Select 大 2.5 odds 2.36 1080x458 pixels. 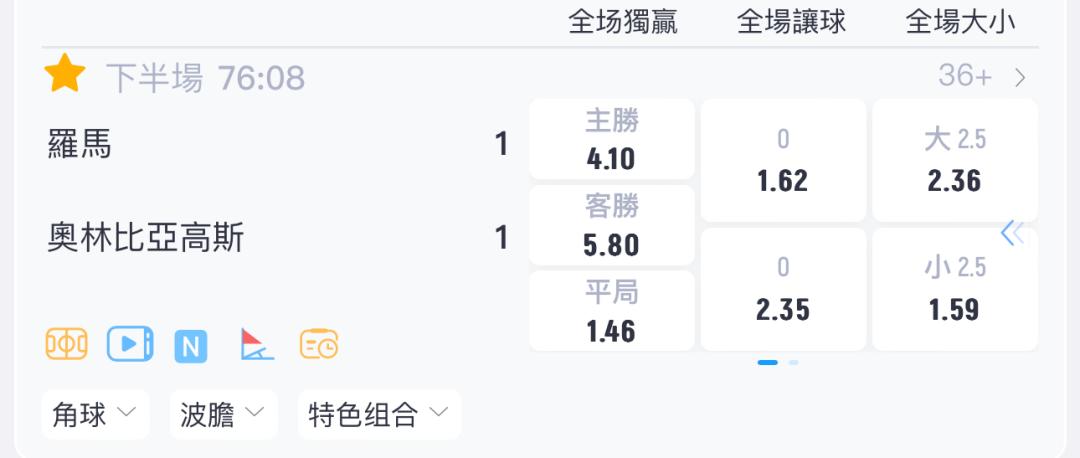(955, 160)
